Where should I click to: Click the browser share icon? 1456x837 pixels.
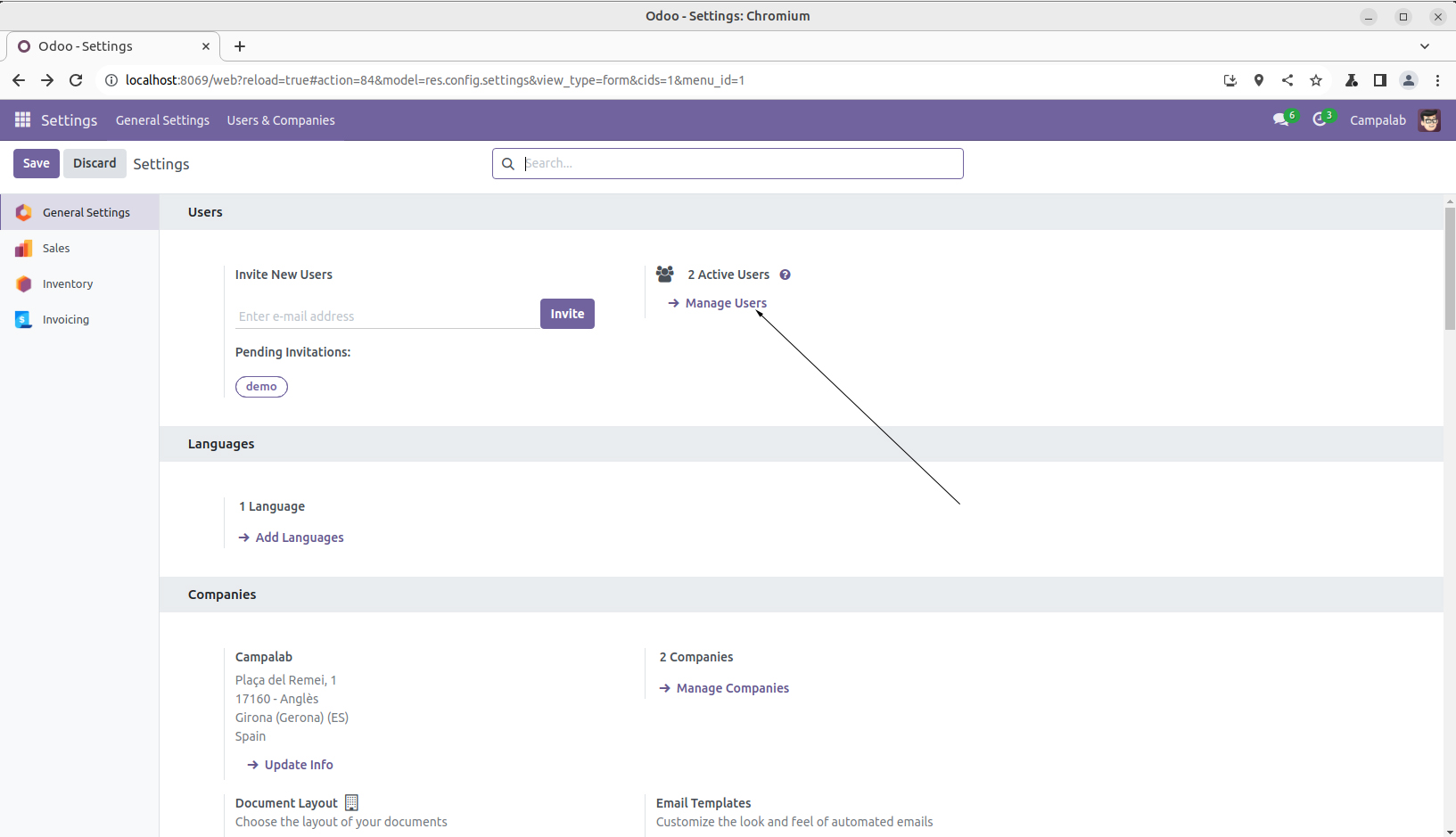point(1287,80)
